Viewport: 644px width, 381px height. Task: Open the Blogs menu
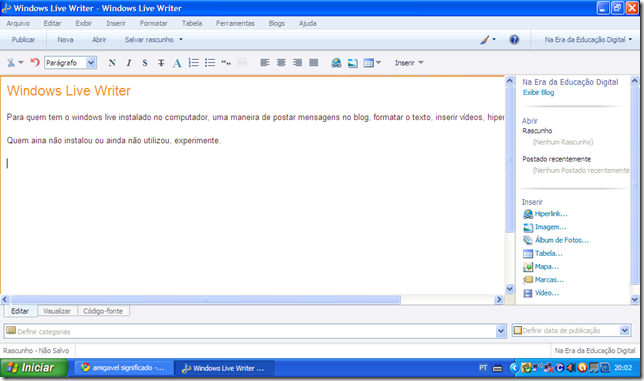coord(276,23)
